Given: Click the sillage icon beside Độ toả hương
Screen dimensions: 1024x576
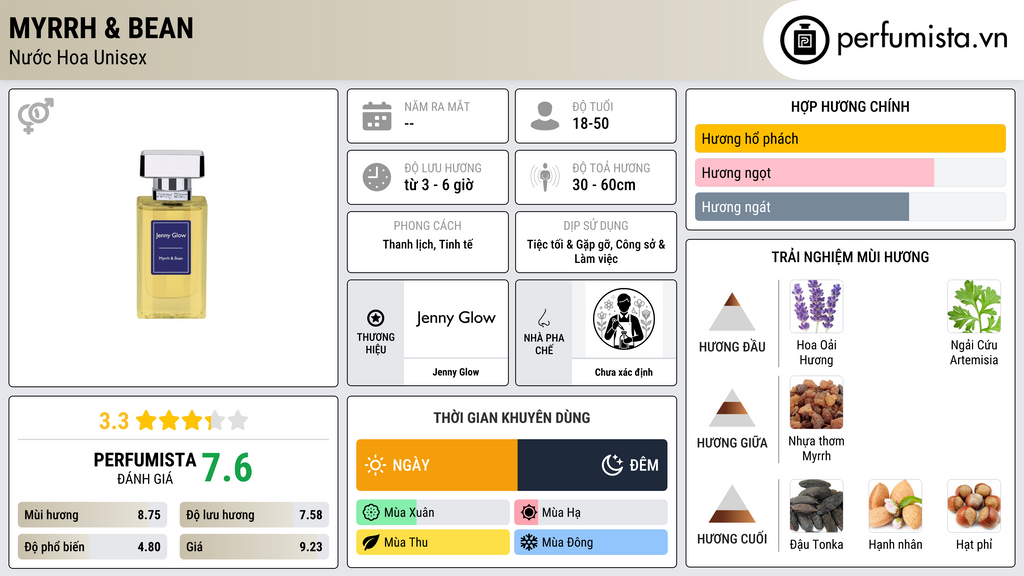Looking at the screenshot, I should pos(545,177).
